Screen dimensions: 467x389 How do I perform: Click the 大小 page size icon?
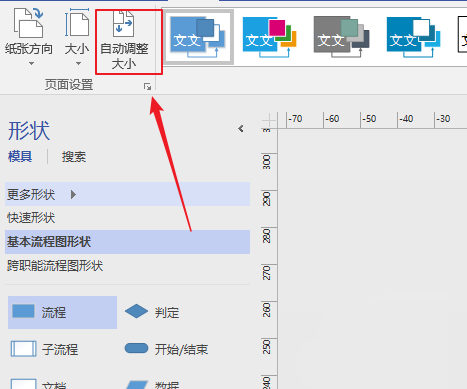point(77,23)
